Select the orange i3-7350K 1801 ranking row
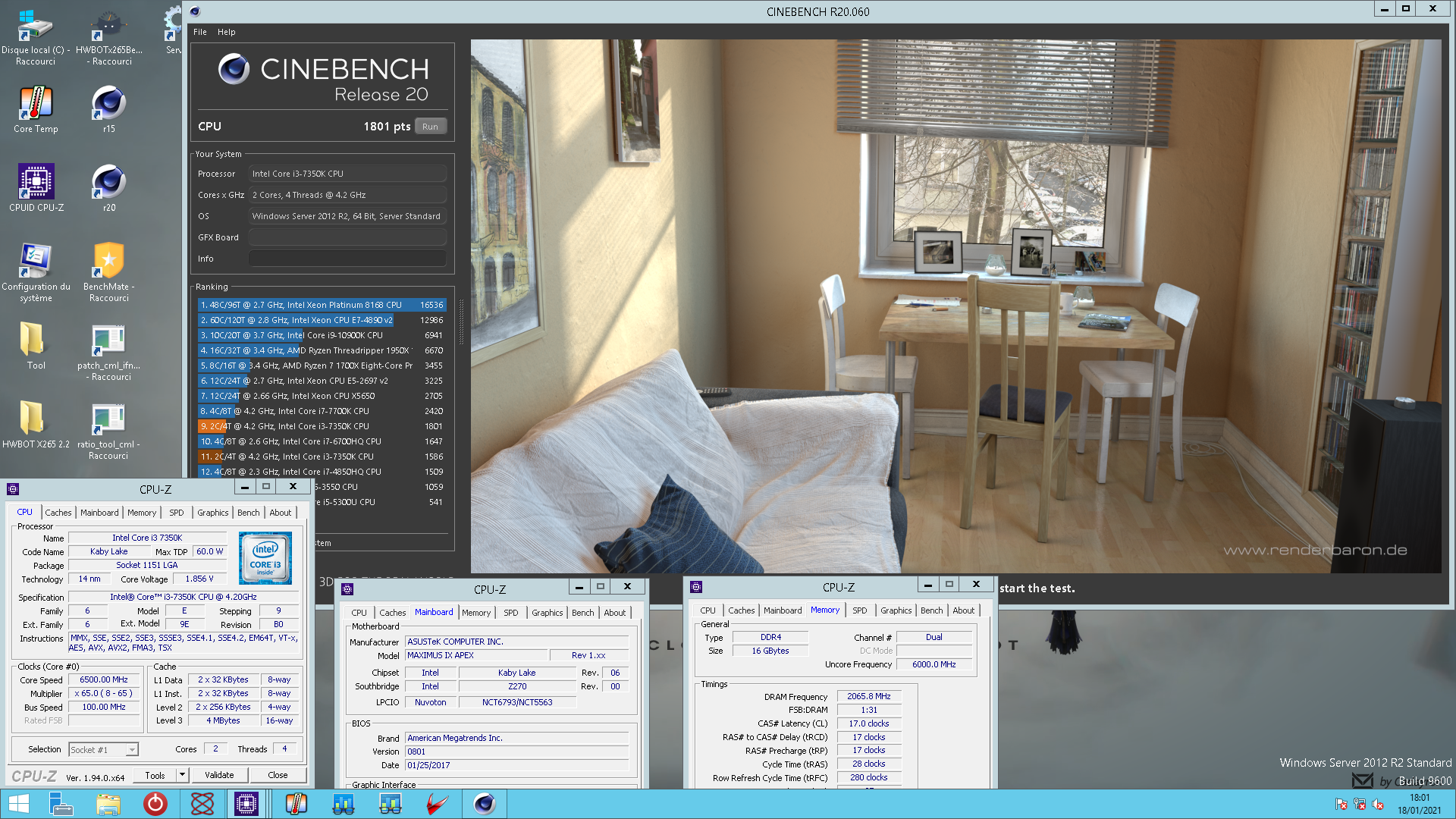The height and width of the screenshot is (819, 1456). point(322,426)
